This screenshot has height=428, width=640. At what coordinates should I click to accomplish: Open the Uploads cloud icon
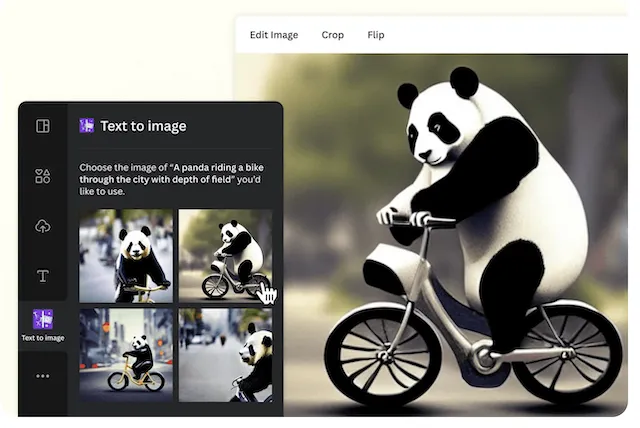coord(42,226)
